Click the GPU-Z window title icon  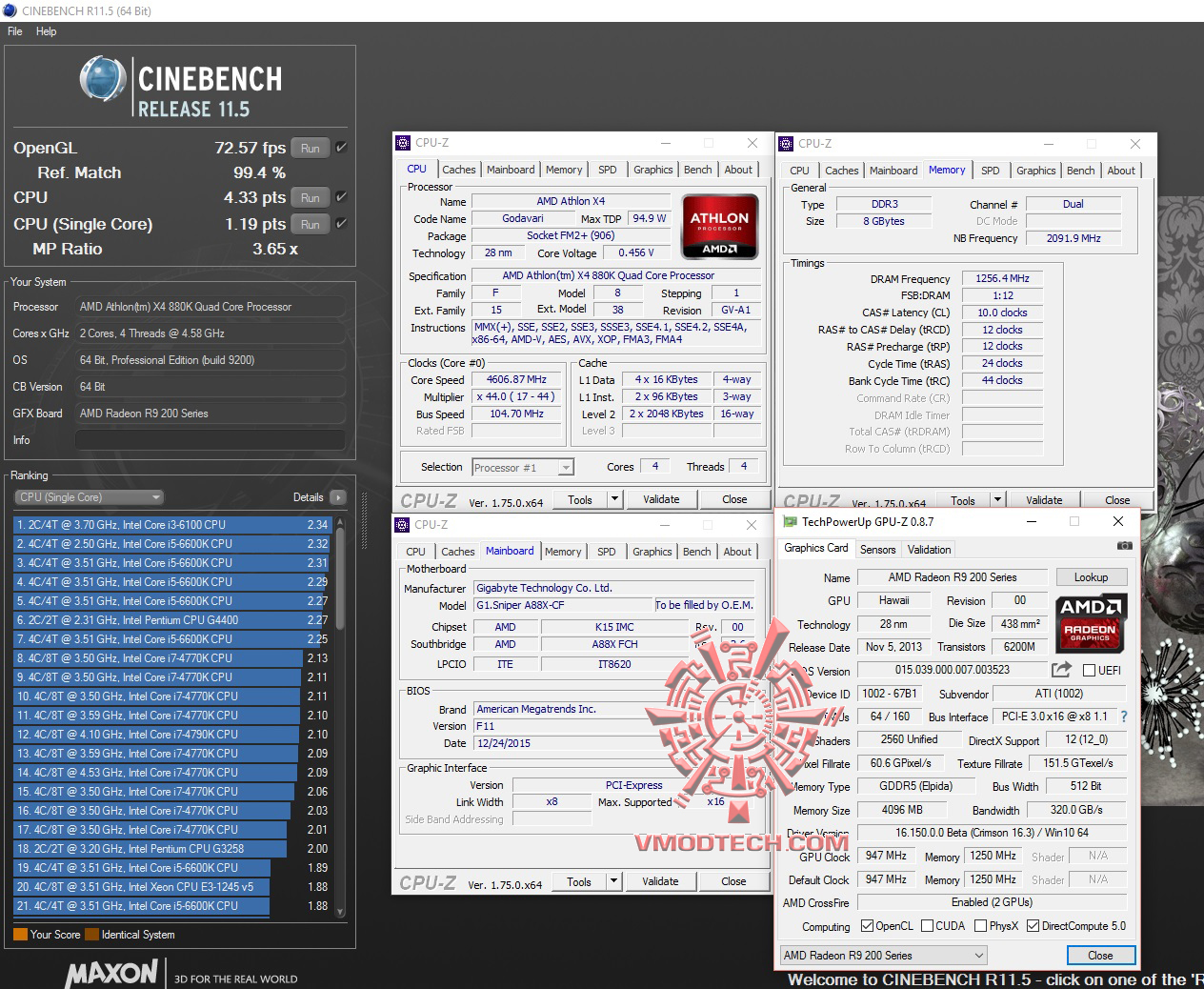(x=788, y=522)
